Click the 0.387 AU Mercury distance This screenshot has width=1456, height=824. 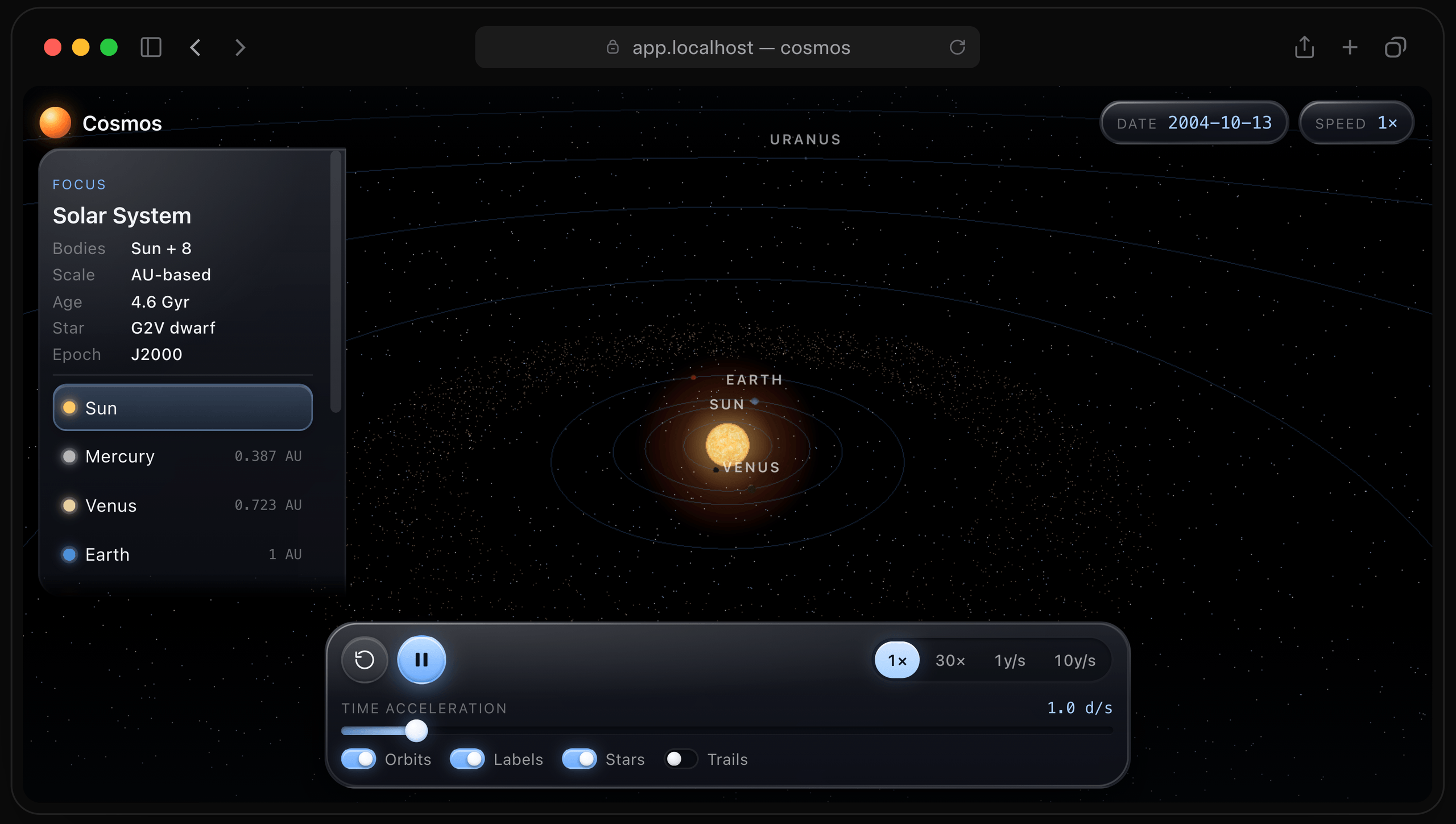(268, 456)
